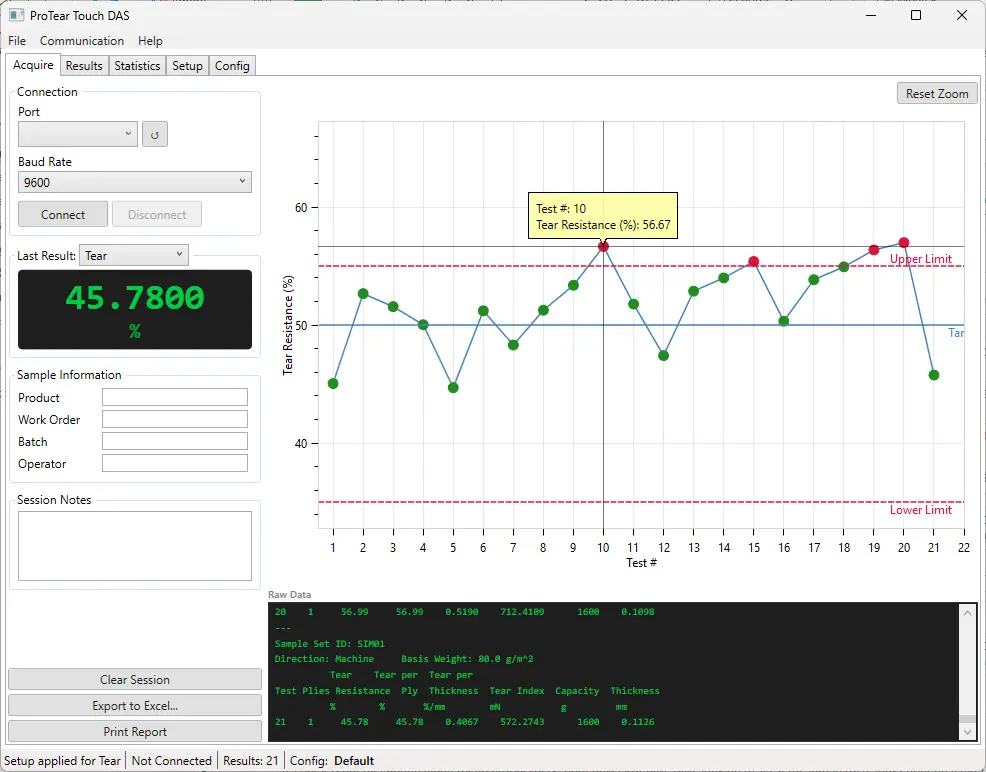Image resolution: width=986 pixels, height=772 pixels.
Task: Click the Operator input field
Action: (175, 463)
